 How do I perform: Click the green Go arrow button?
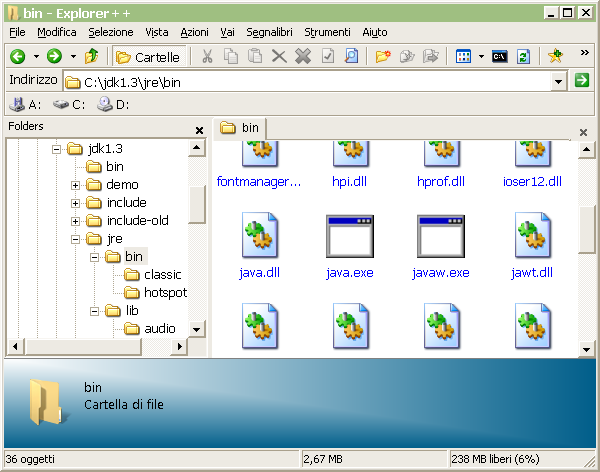tap(582, 80)
